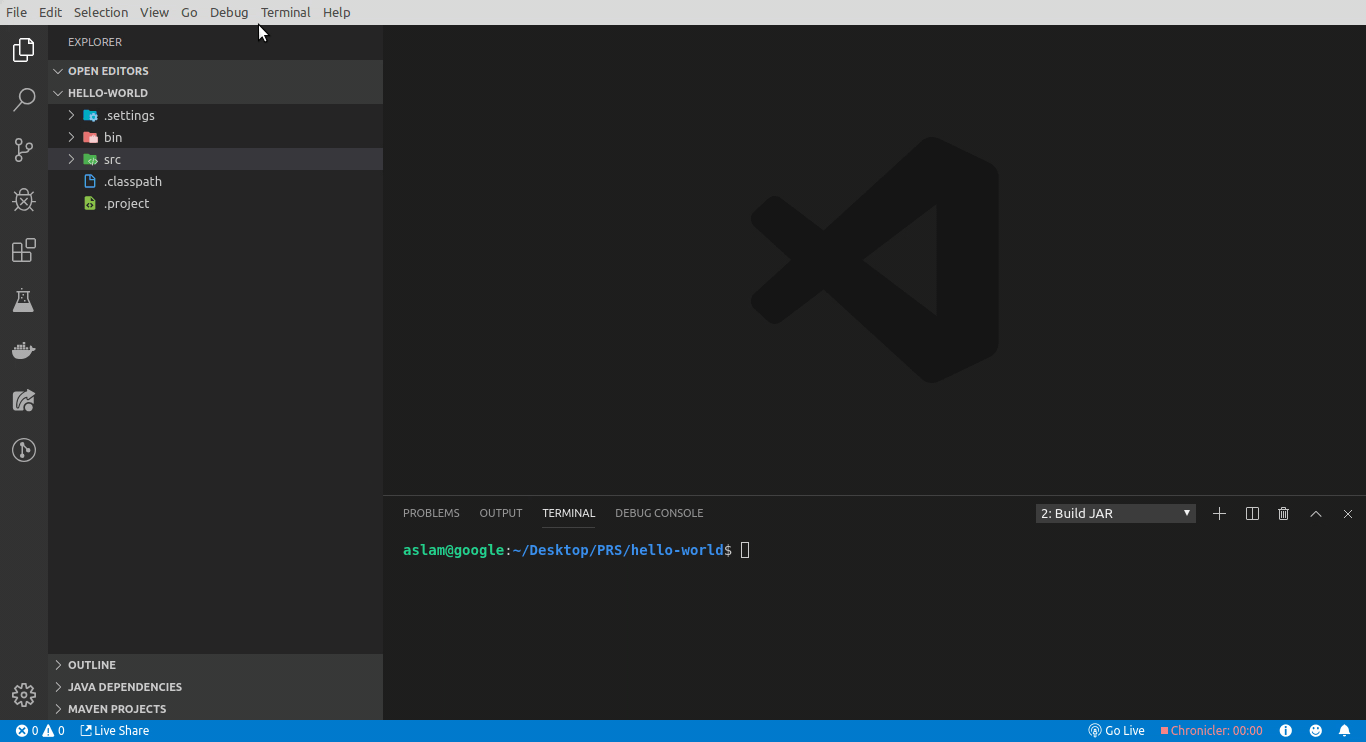Viewport: 1366px width, 742px height.
Task: Create a new terminal with plus icon
Action: click(1219, 513)
